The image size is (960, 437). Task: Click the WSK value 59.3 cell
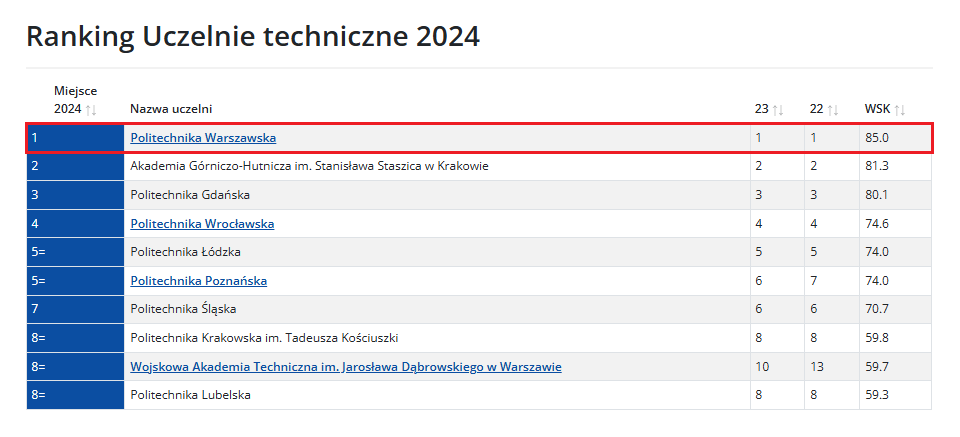(x=895, y=395)
